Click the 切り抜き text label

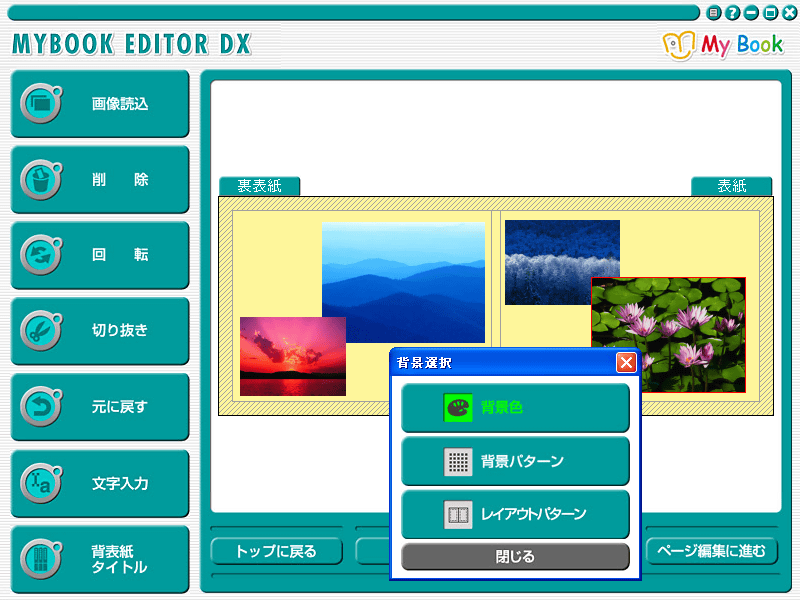(120, 331)
